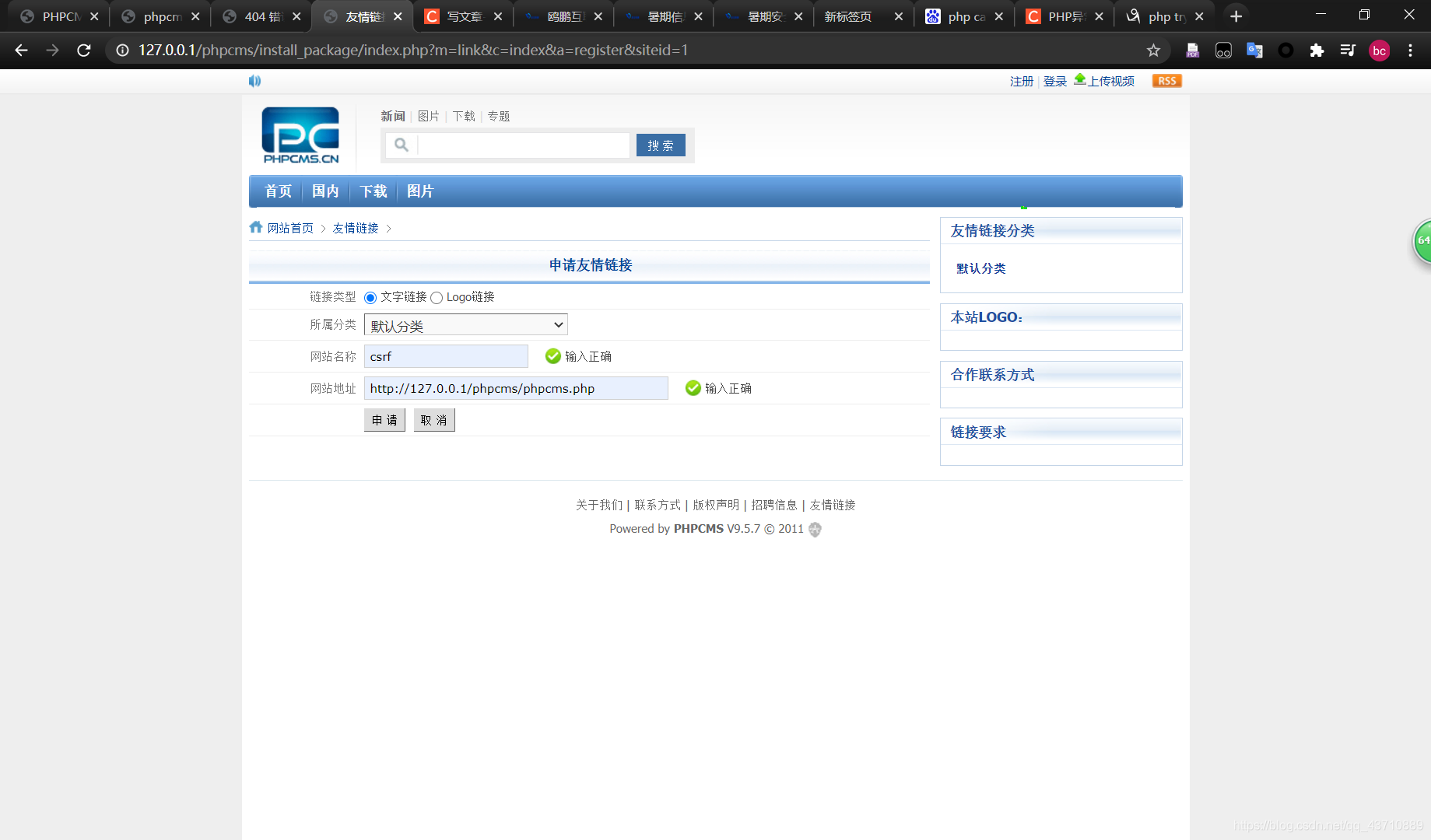Click the browser back arrow
This screenshot has height=840, width=1431.
(x=21, y=51)
